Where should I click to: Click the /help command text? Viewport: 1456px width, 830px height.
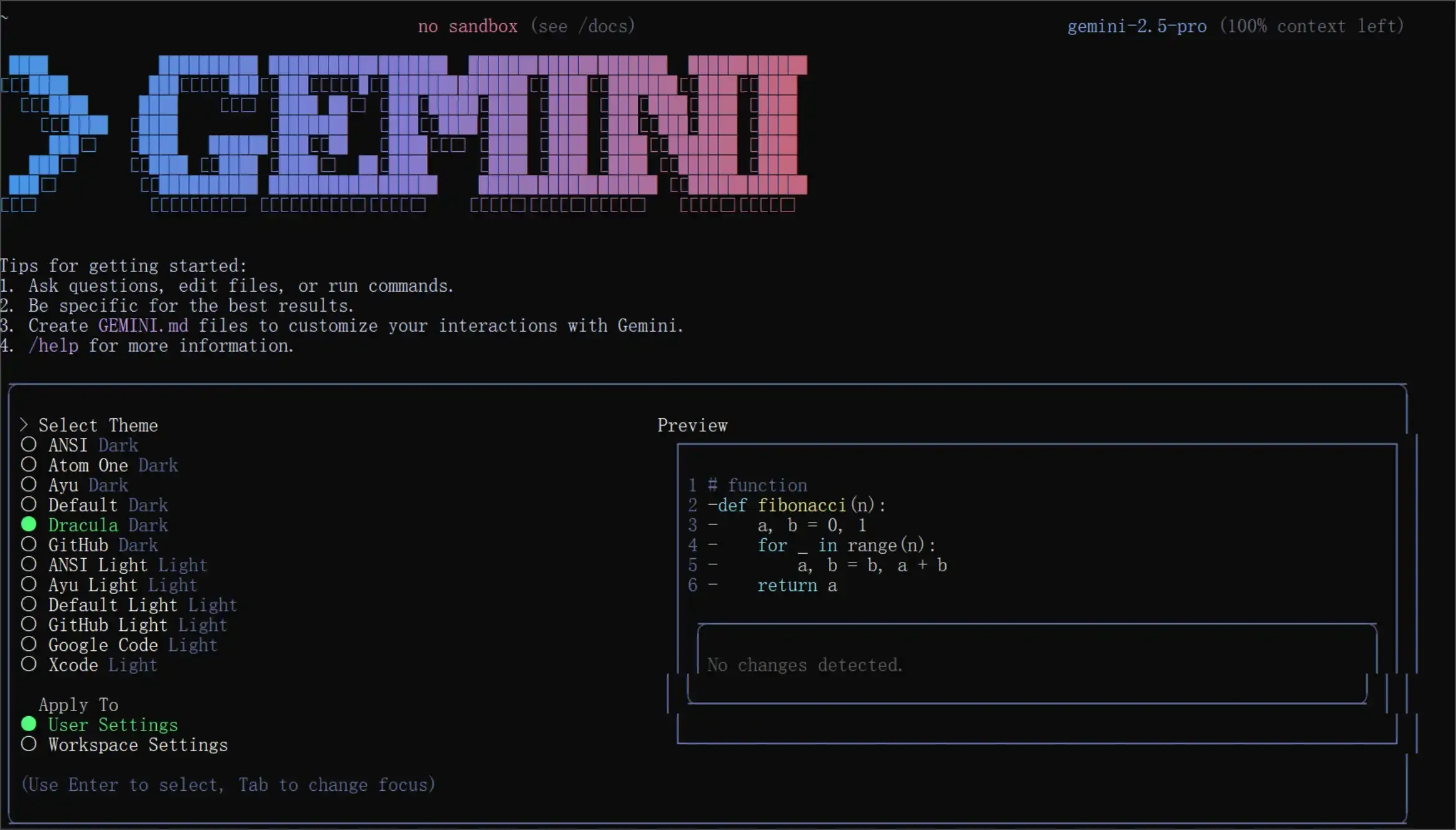click(x=54, y=346)
